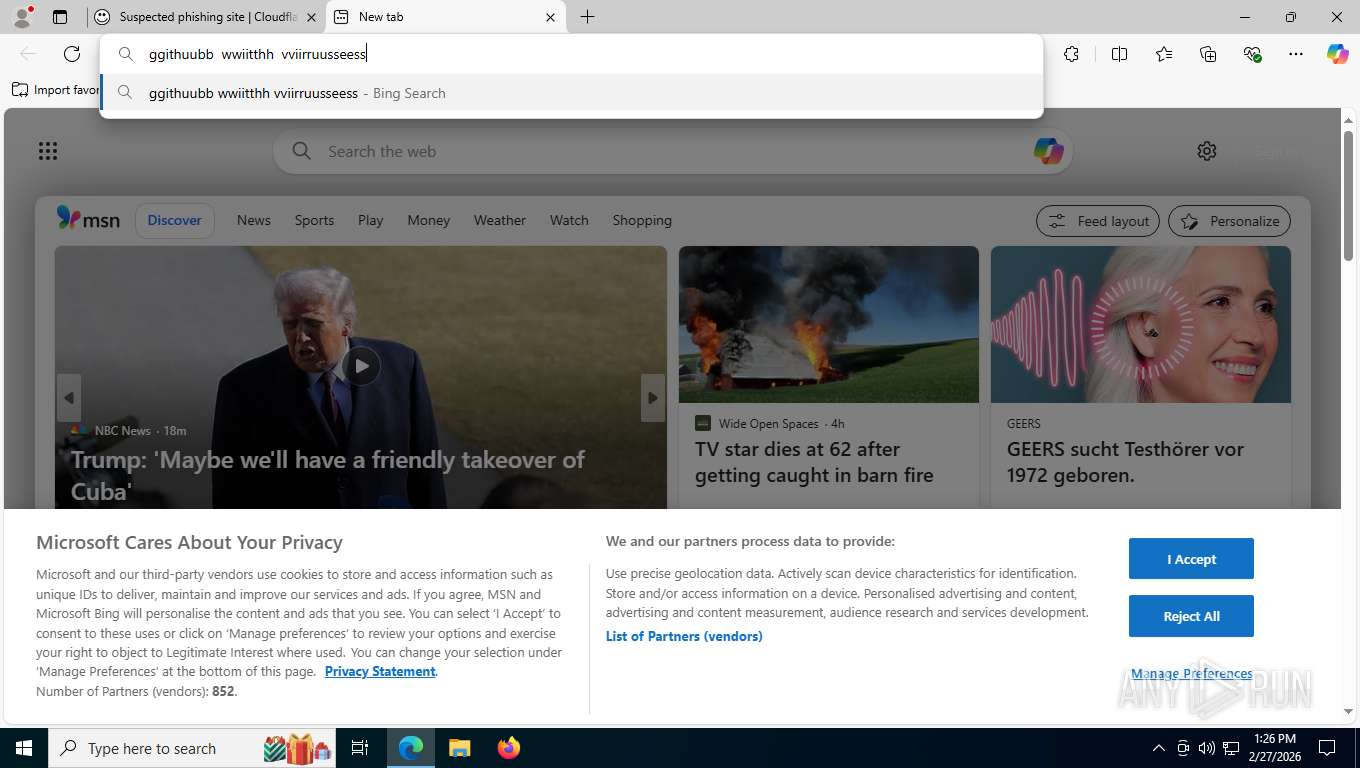Open the Favorites star icon
The height and width of the screenshot is (768, 1360).
pyautogui.click(x=1164, y=54)
